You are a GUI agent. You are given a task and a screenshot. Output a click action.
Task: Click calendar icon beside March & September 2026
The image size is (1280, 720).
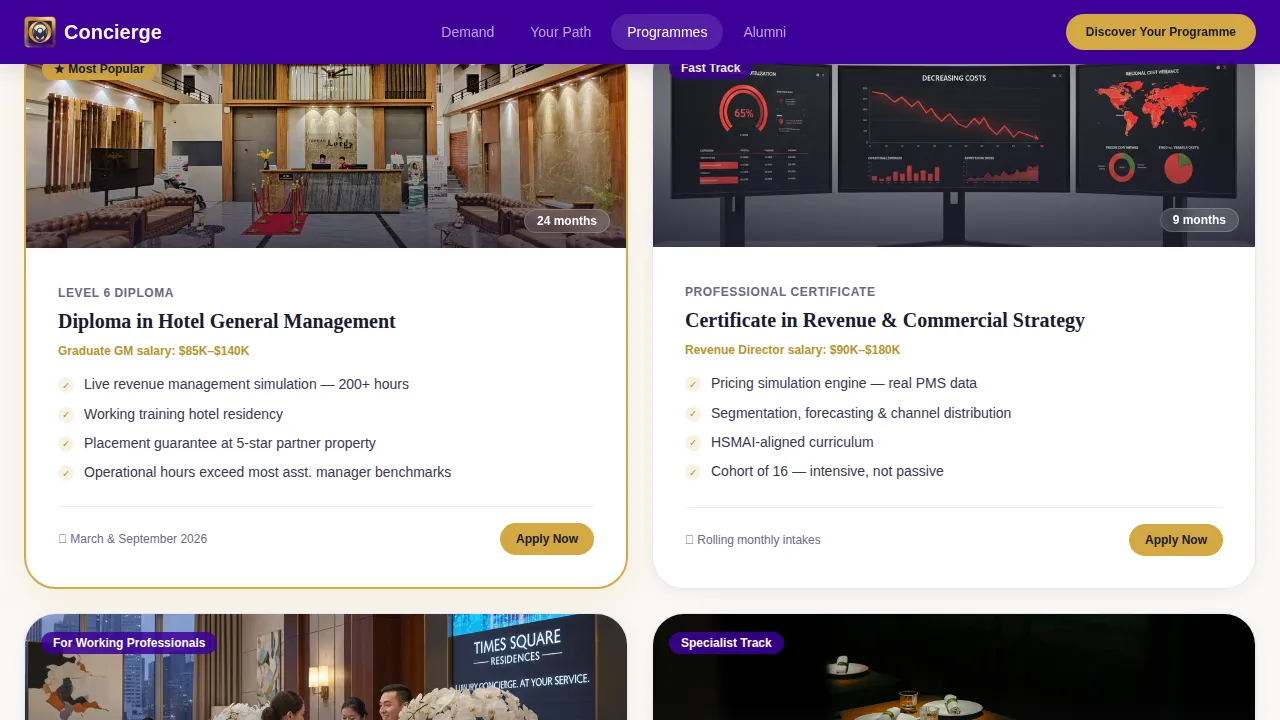(x=62, y=539)
